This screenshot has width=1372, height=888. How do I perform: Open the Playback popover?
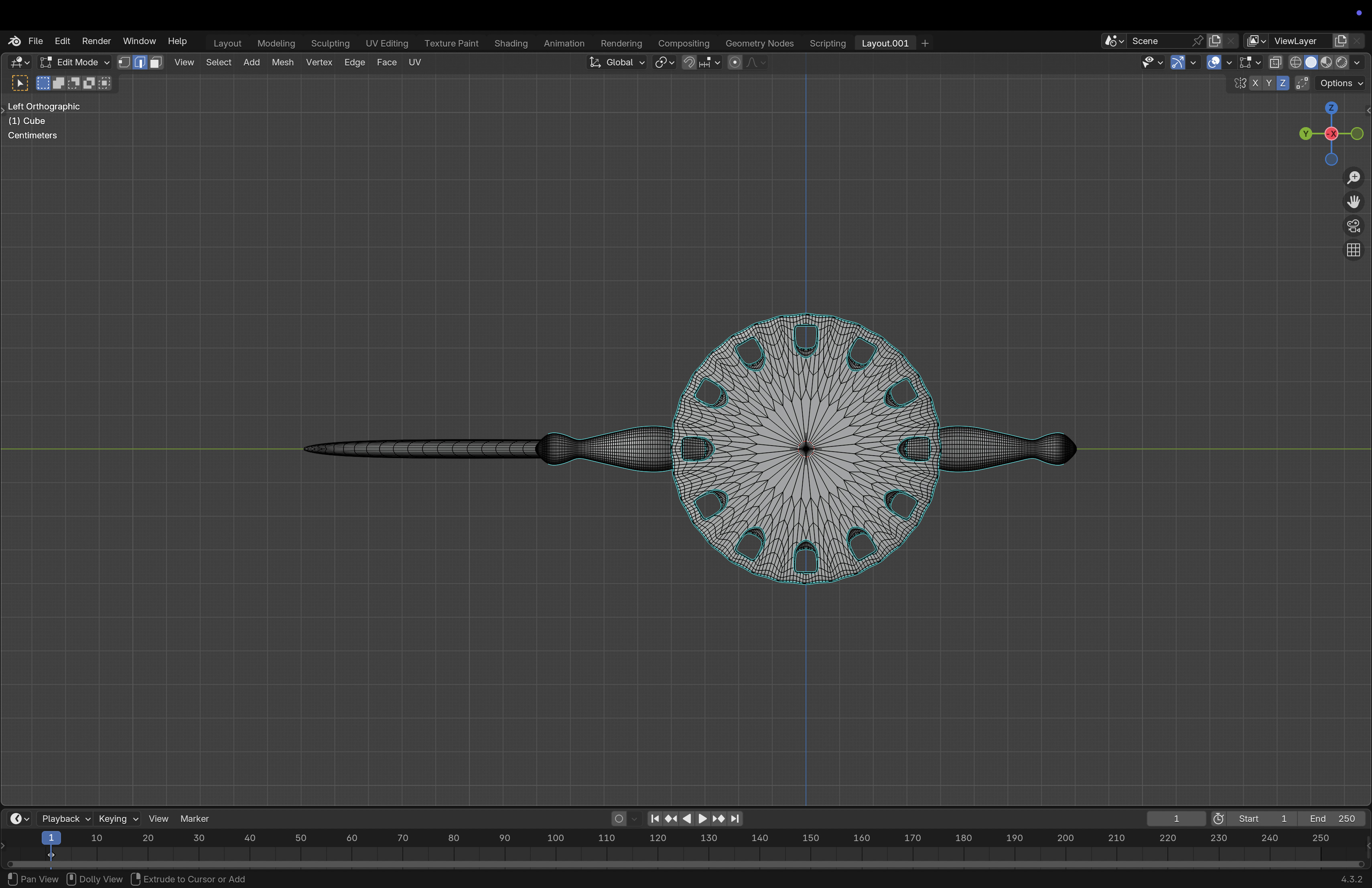[x=65, y=819]
